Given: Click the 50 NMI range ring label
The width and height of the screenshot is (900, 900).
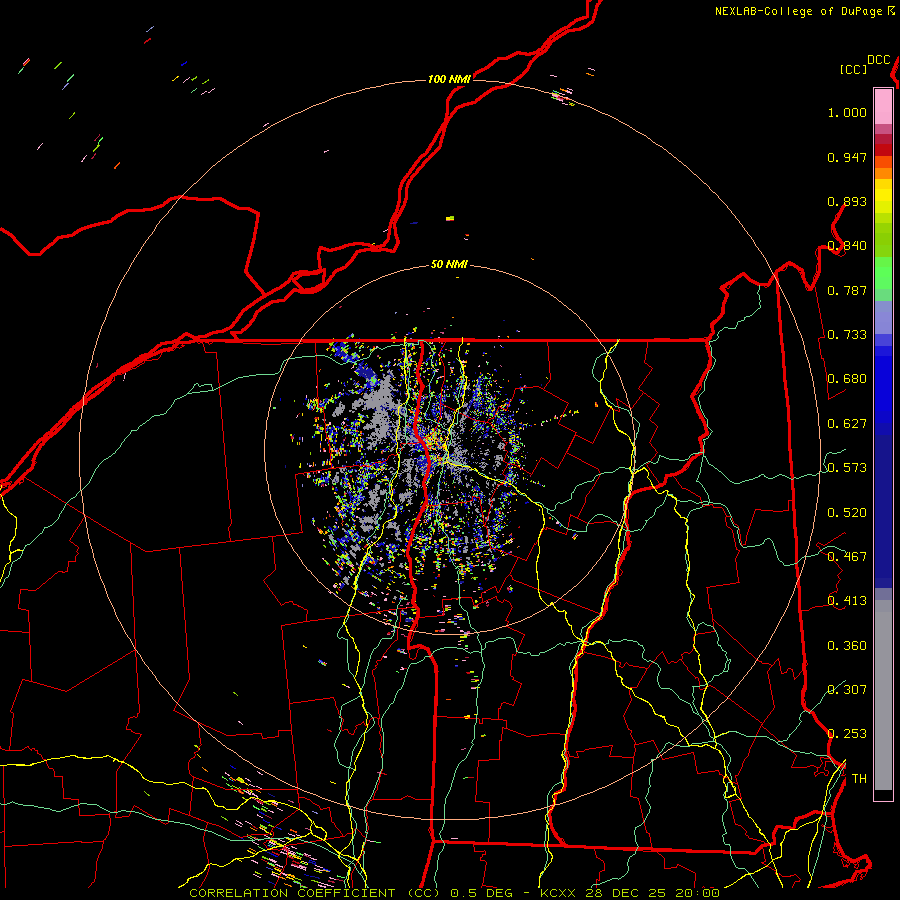Looking at the screenshot, I should (449, 265).
